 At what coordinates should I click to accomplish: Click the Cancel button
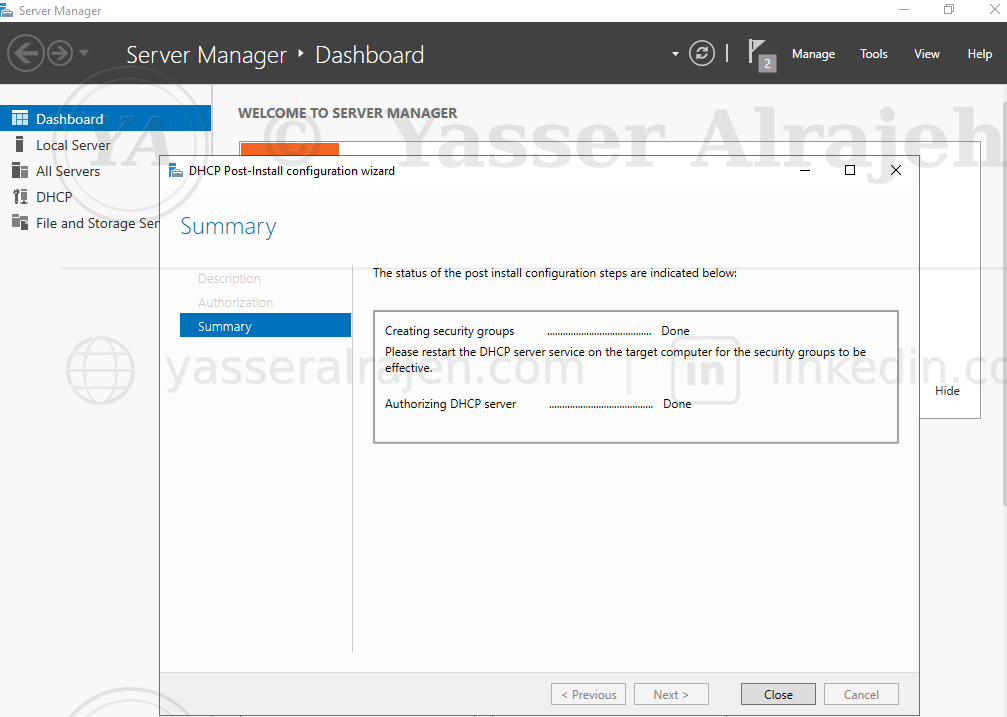pyautogui.click(x=861, y=695)
